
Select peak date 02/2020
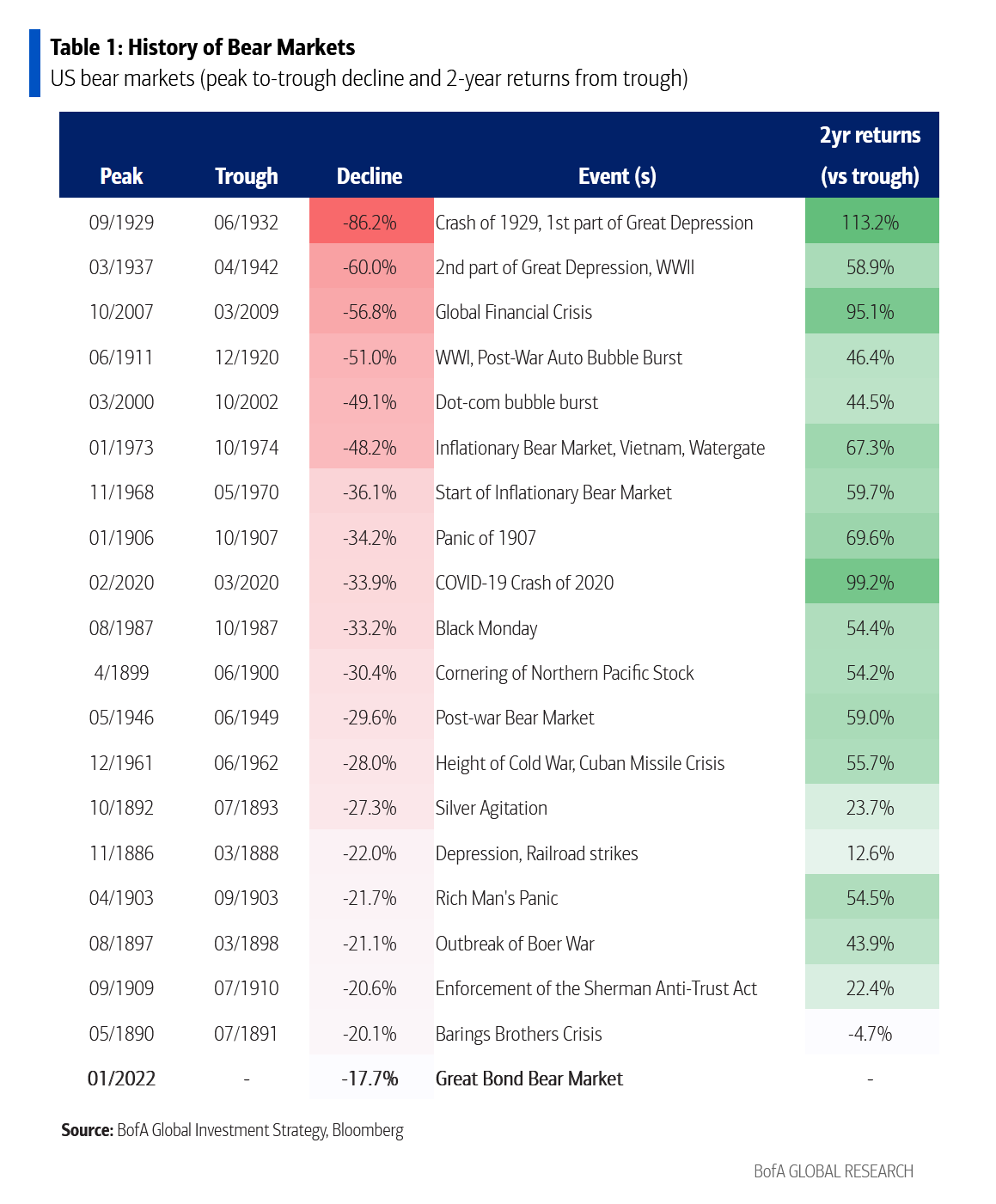[x=121, y=583]
